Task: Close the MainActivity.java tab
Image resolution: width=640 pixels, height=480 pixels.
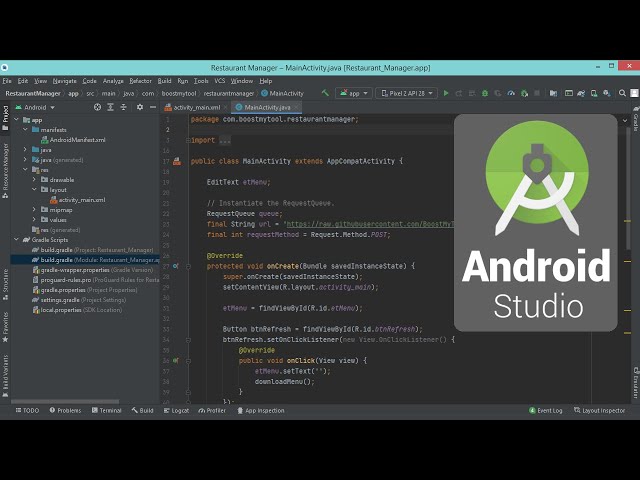Action: [x=296, y=107]
